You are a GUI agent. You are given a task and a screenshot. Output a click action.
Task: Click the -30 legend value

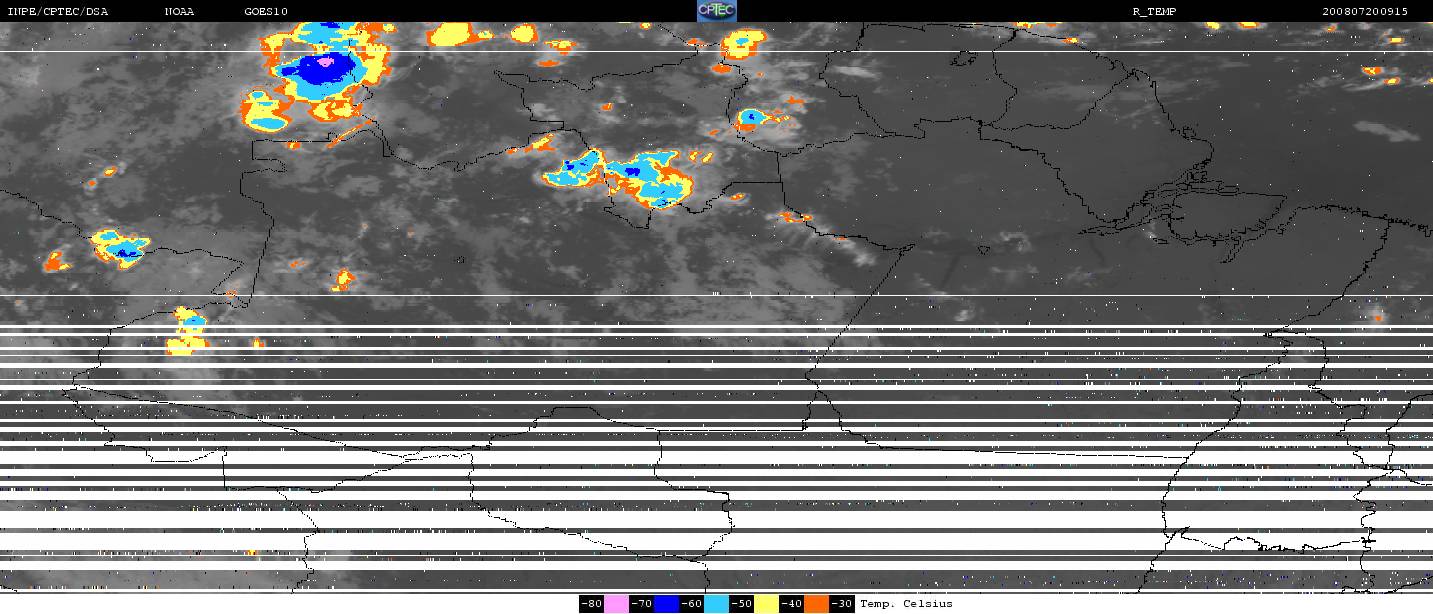pos(842,604)
